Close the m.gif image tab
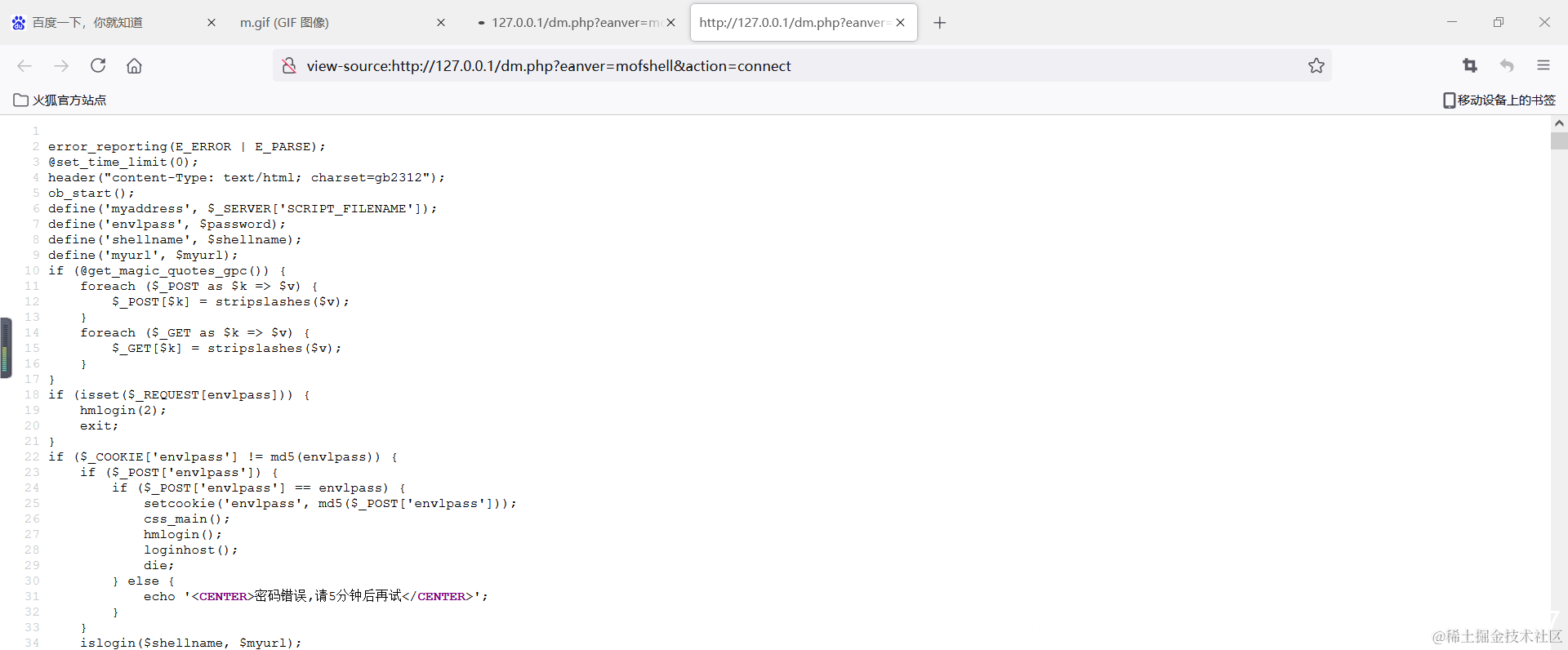Viewport: 1568px width, 650px height. coord(441,23)
